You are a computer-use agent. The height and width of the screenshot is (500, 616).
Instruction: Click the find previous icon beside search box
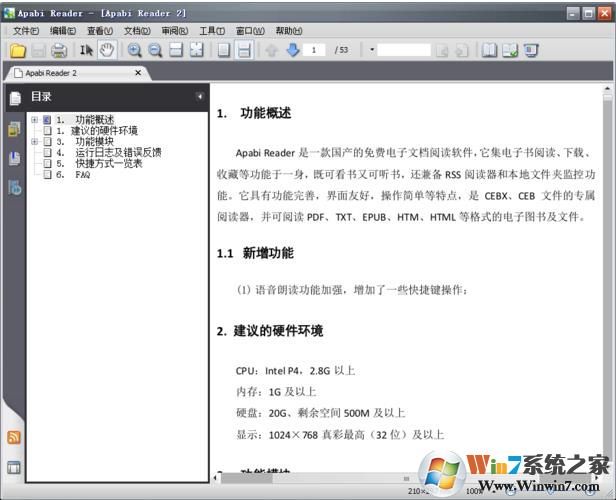tap(442, 50)
